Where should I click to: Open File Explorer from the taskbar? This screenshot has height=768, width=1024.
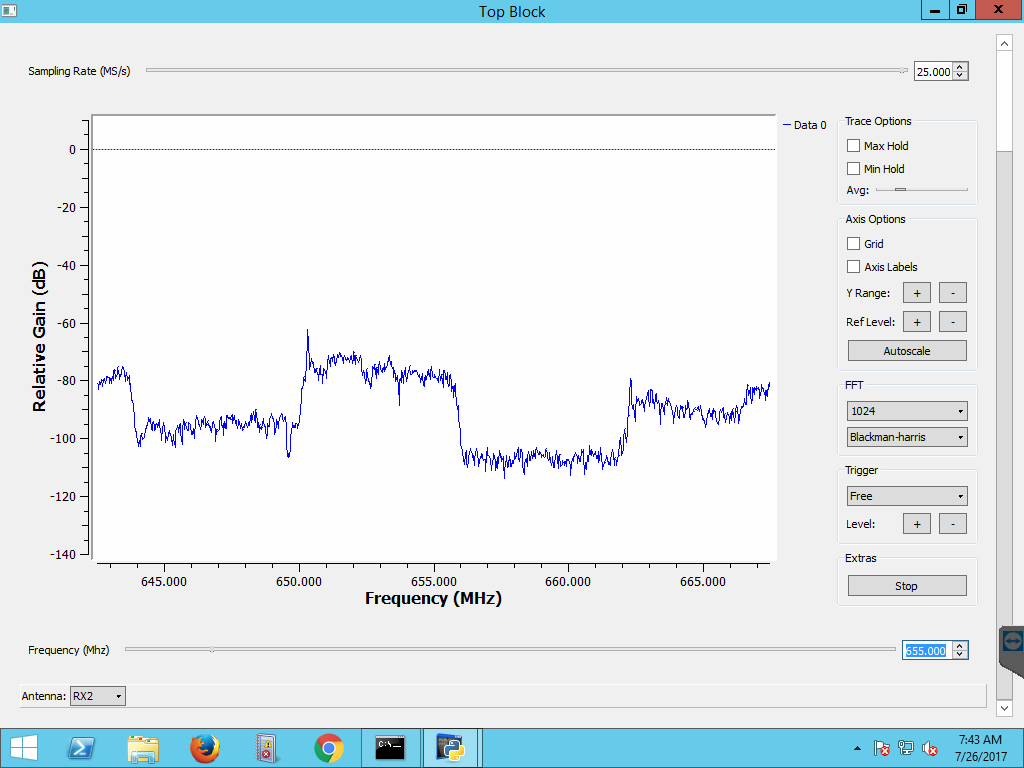143,747
